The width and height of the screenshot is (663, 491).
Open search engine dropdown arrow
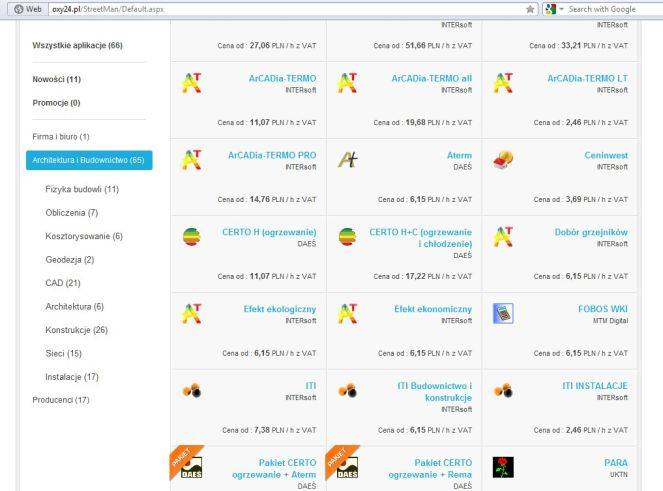tap(562, 9)
